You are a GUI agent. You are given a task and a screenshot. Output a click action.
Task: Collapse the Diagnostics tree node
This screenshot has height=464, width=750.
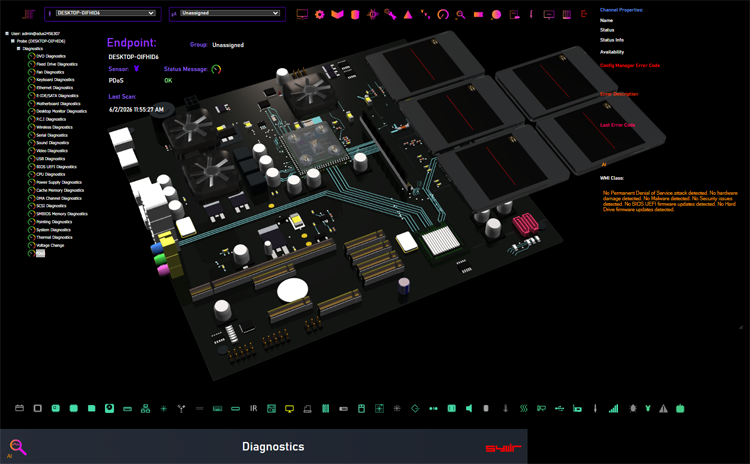19,48
